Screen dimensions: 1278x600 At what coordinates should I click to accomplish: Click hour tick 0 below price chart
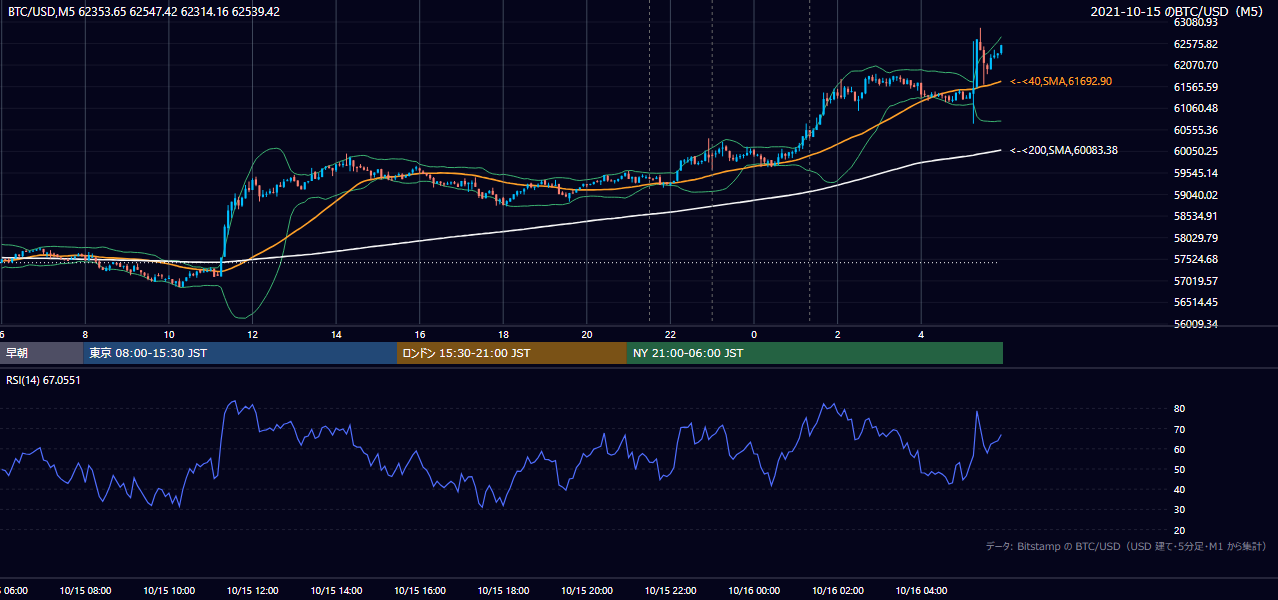tap(754, 334)
